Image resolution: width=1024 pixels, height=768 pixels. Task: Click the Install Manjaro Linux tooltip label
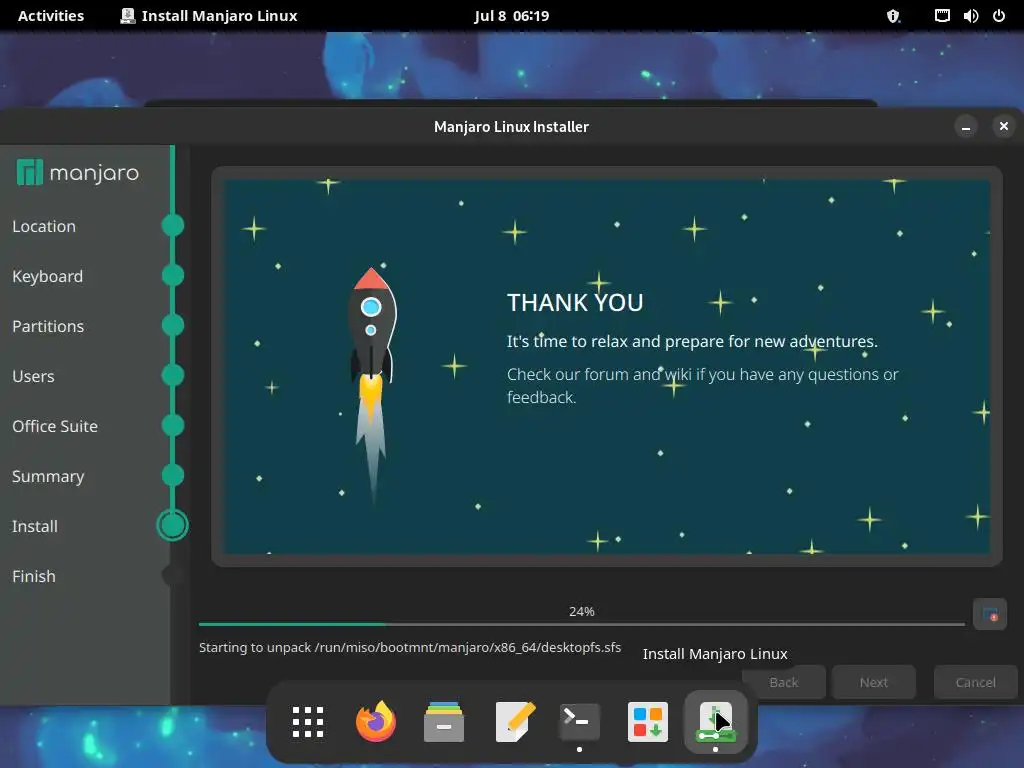click(x=715, y=654)
